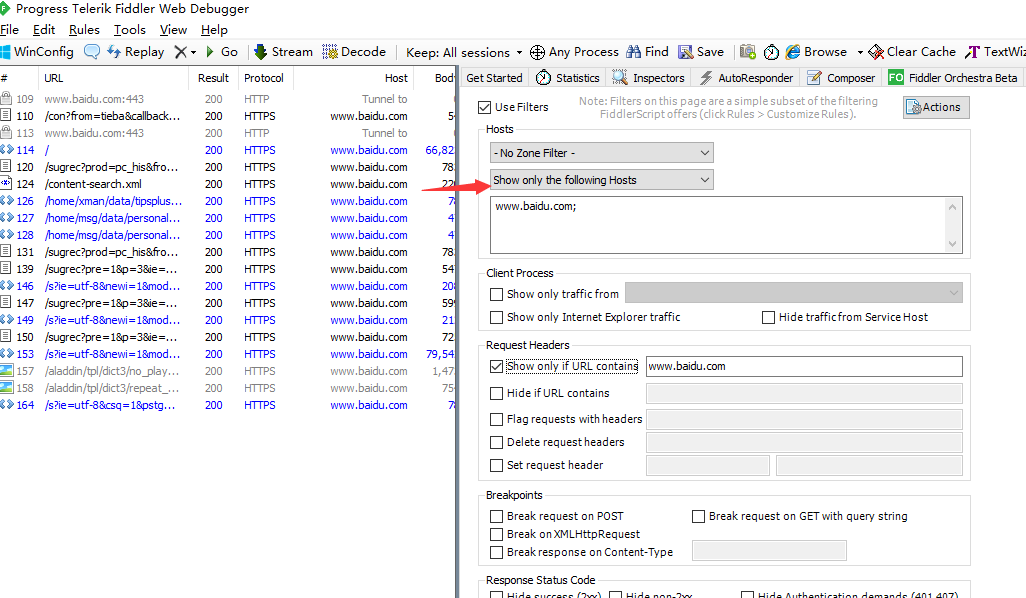Screen dimensions: 1026x598
Task: Open the Find sessions tool
Action: click(647, 52)
